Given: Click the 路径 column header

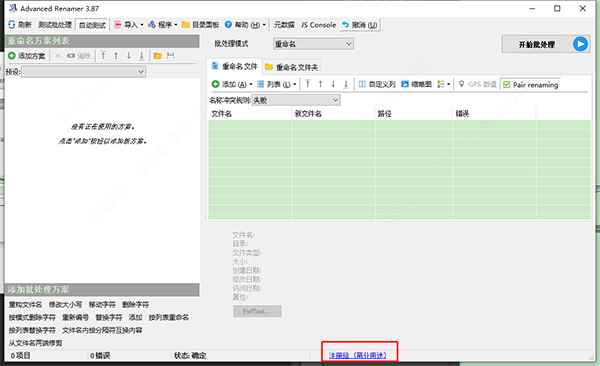Looking at the screenshot, I should point(414,114).
